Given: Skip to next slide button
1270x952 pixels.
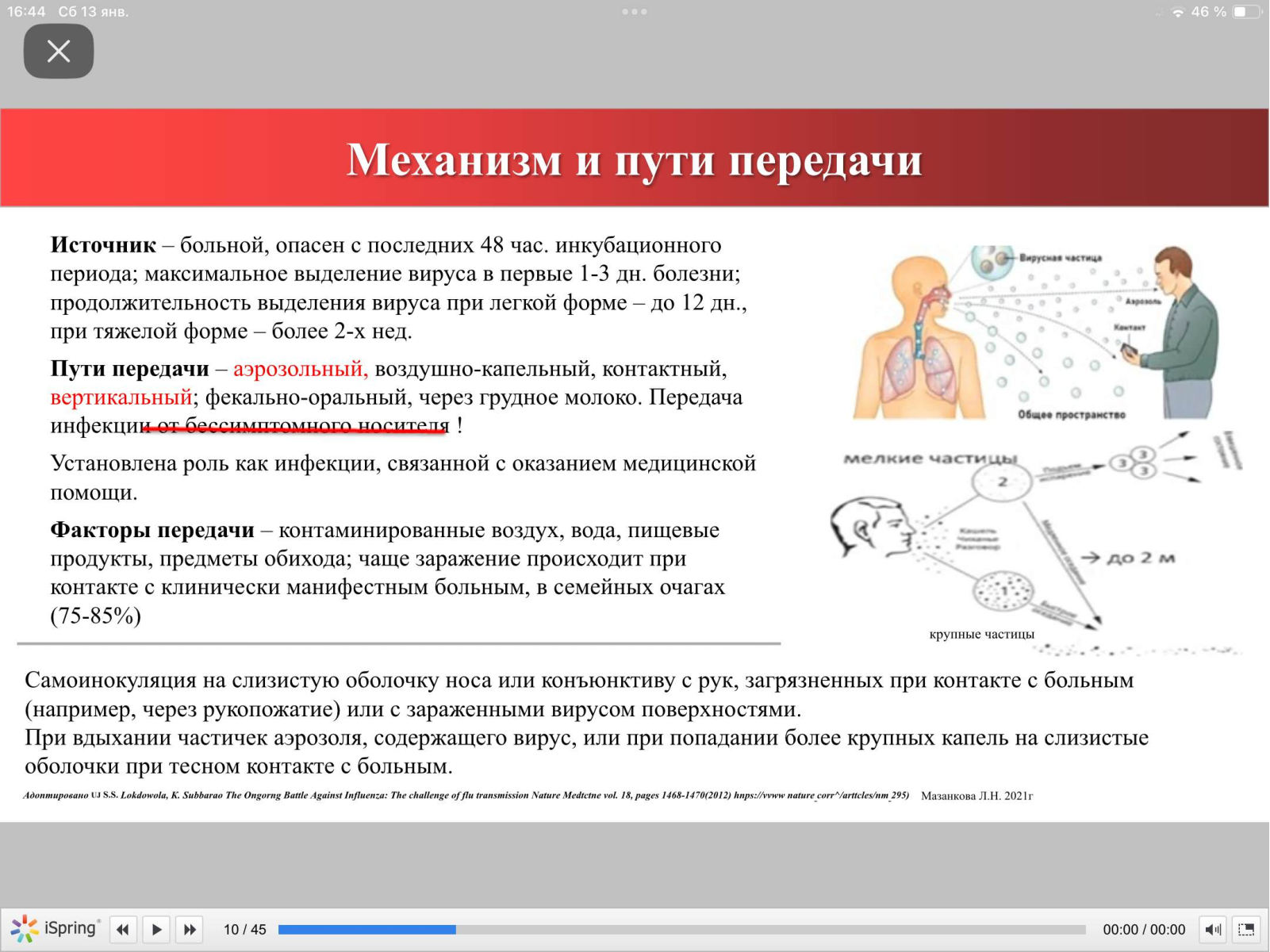Looking at the screenshot, I should tap(190, 929).
